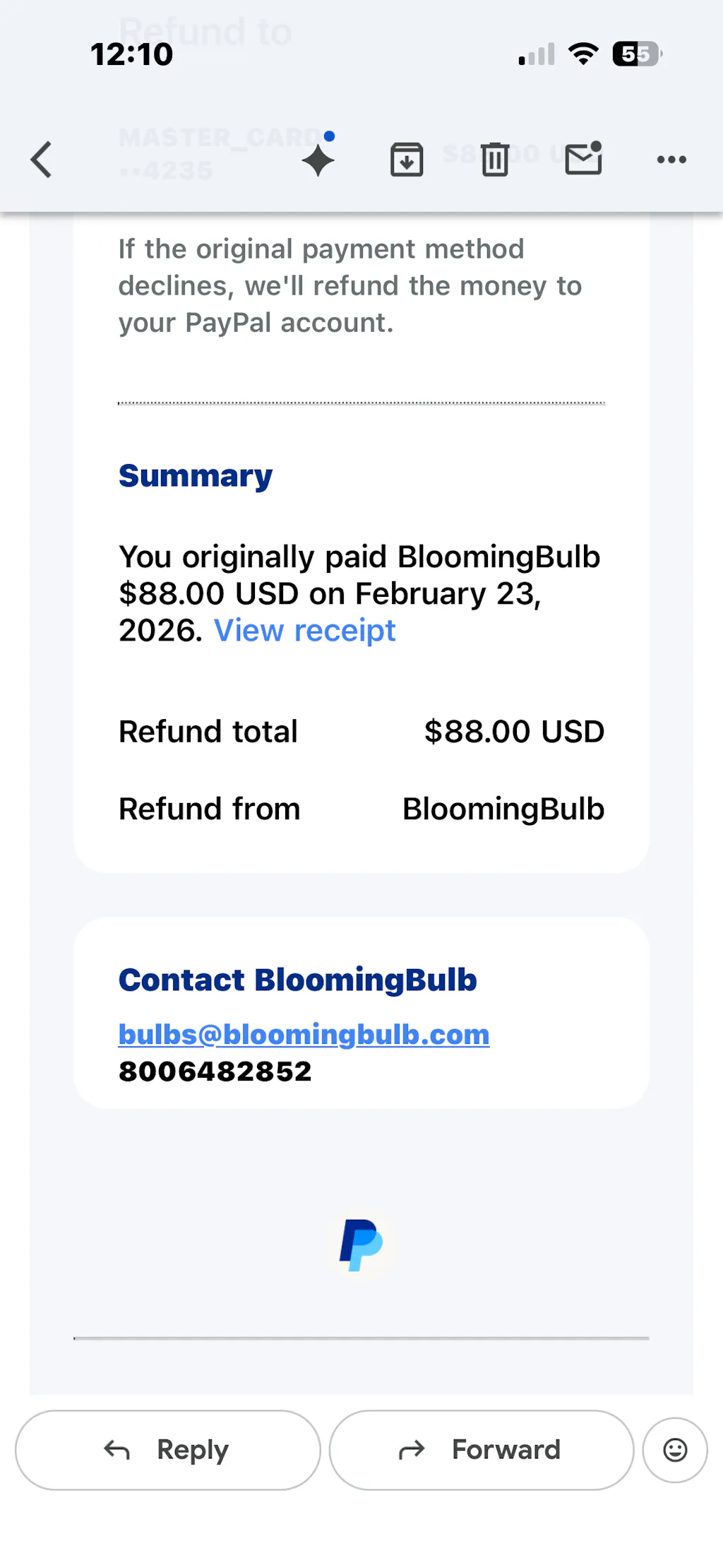
Task: Tap the Refund total $88.00 USD amount
Action: pos(513,732)
